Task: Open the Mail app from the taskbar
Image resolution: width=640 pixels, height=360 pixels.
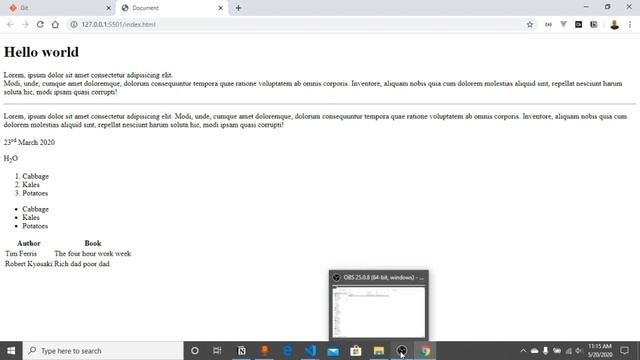Action: tap(333, 351)
